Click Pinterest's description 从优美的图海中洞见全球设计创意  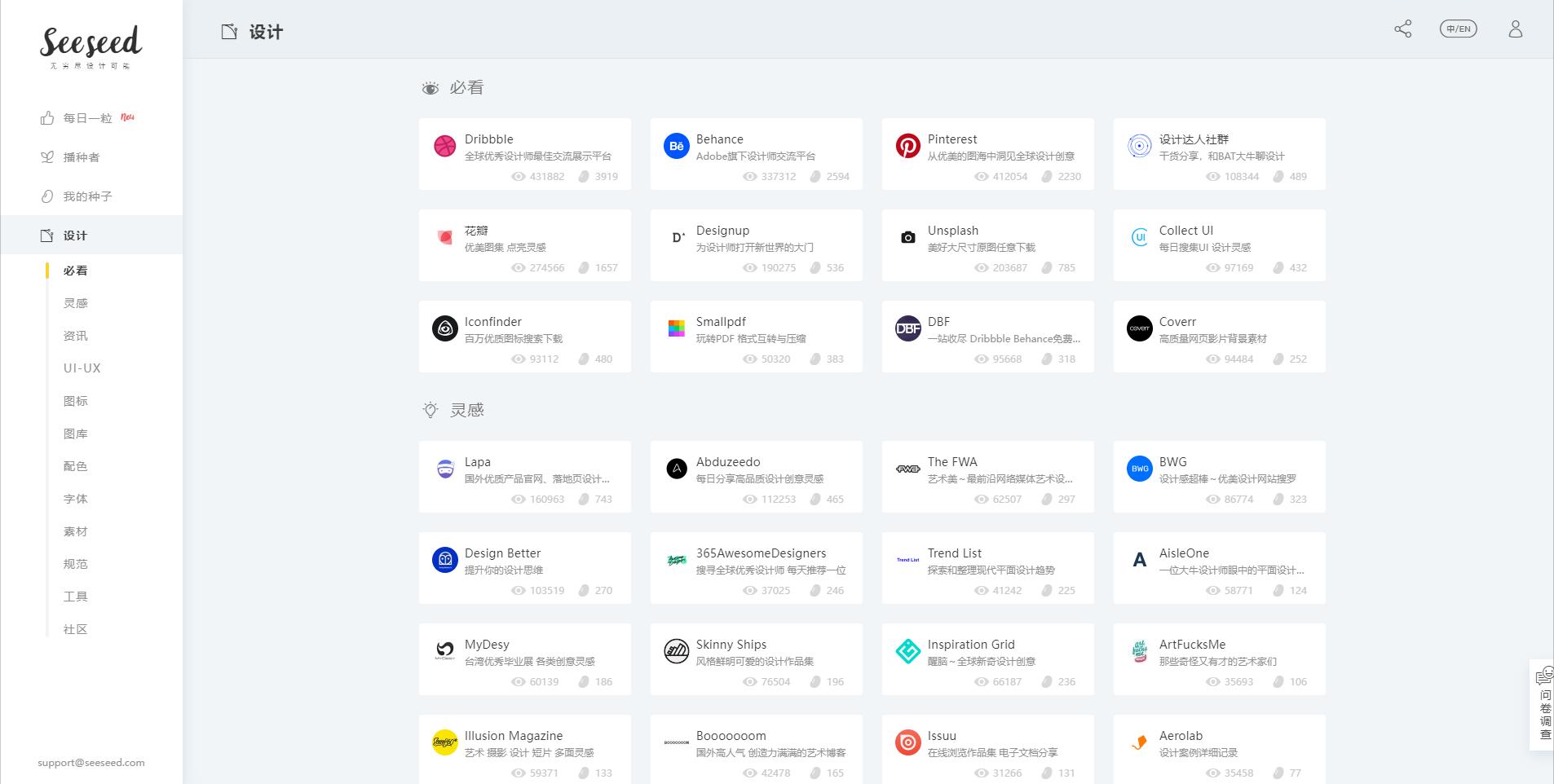coord(1001,156)
